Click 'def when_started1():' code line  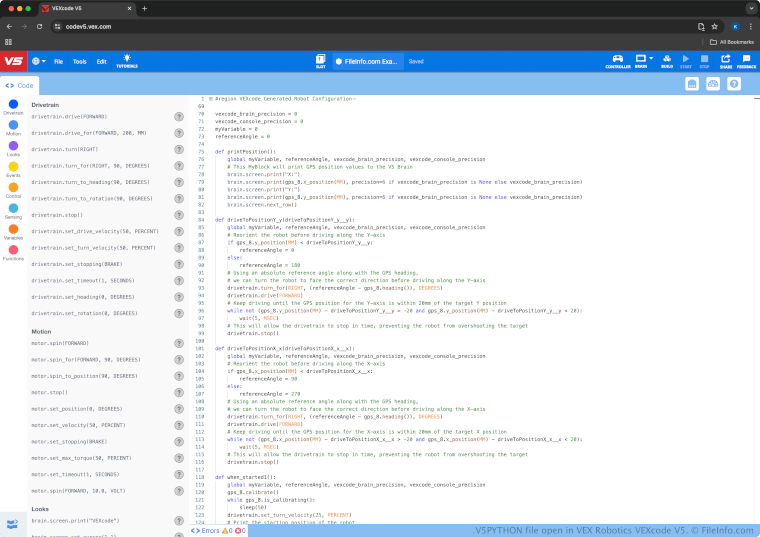point(245,477)
